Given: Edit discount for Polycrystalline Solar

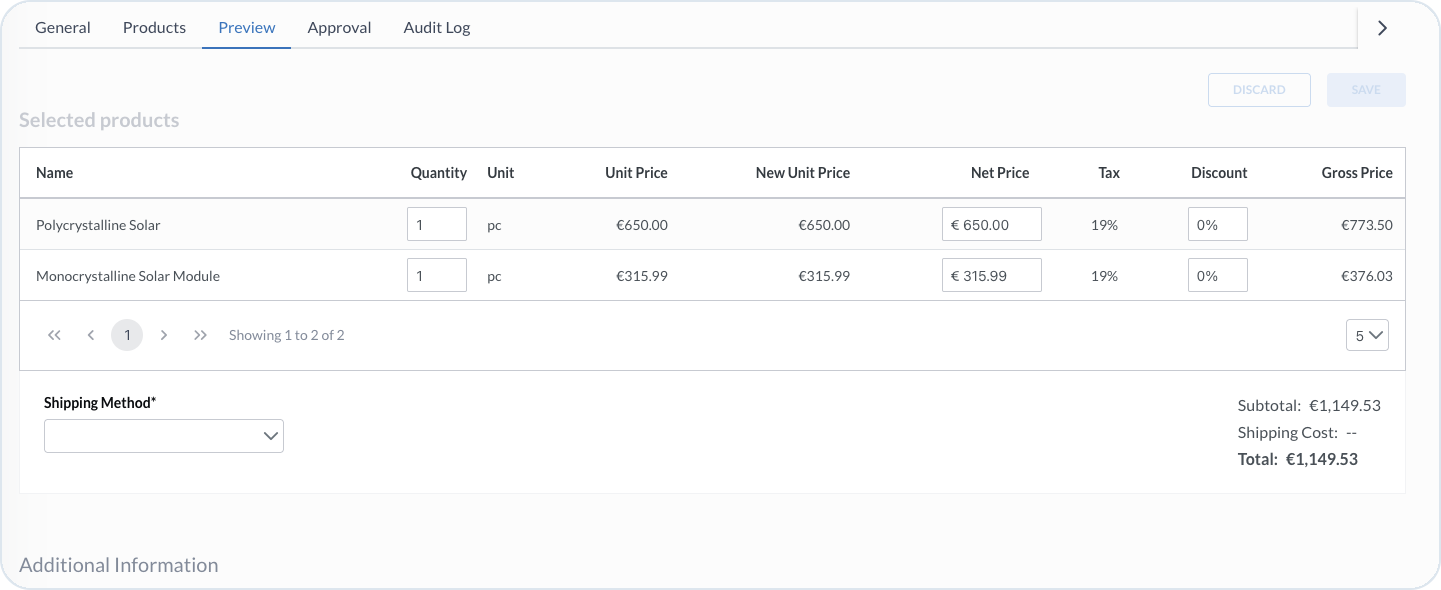Looking at the screenshot, I should [1218, 224].
